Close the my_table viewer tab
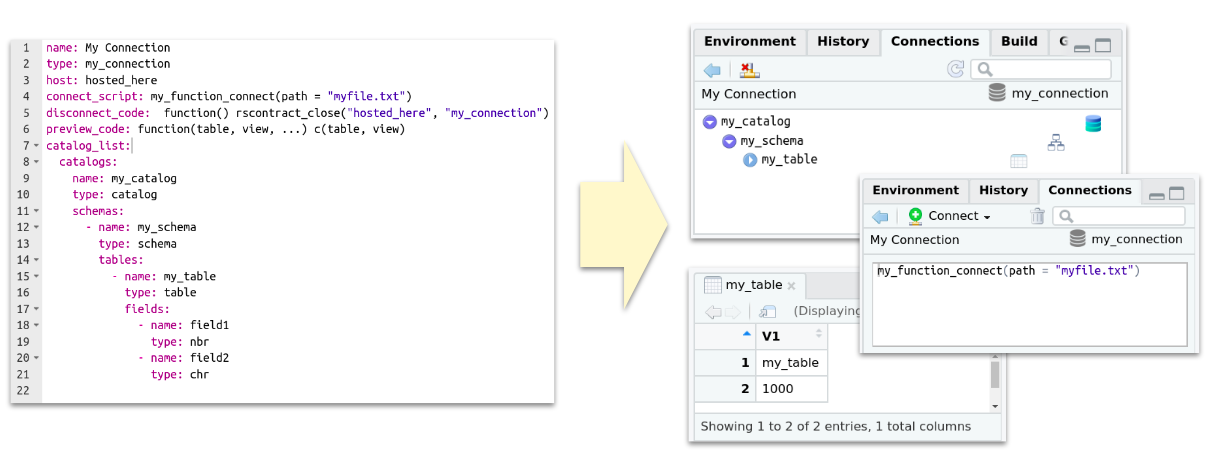This screenshot has height=463, width=1210. tap(791, 286)
